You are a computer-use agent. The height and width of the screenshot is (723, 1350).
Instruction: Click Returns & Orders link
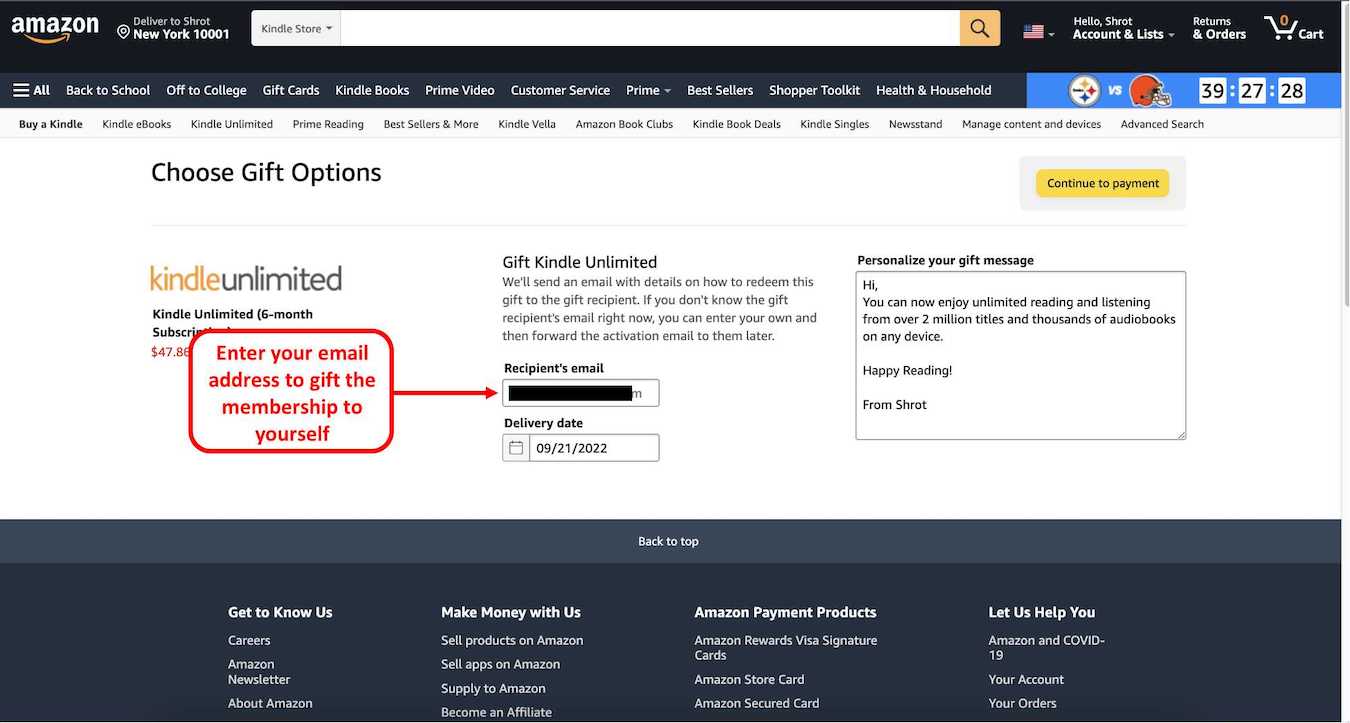[x=1219, y=28]
